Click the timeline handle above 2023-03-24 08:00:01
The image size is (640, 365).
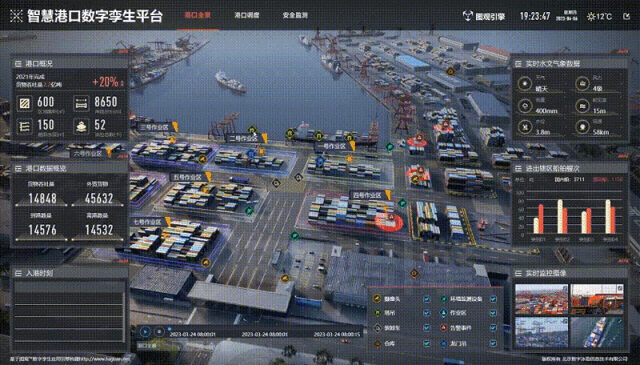[169, 329]
